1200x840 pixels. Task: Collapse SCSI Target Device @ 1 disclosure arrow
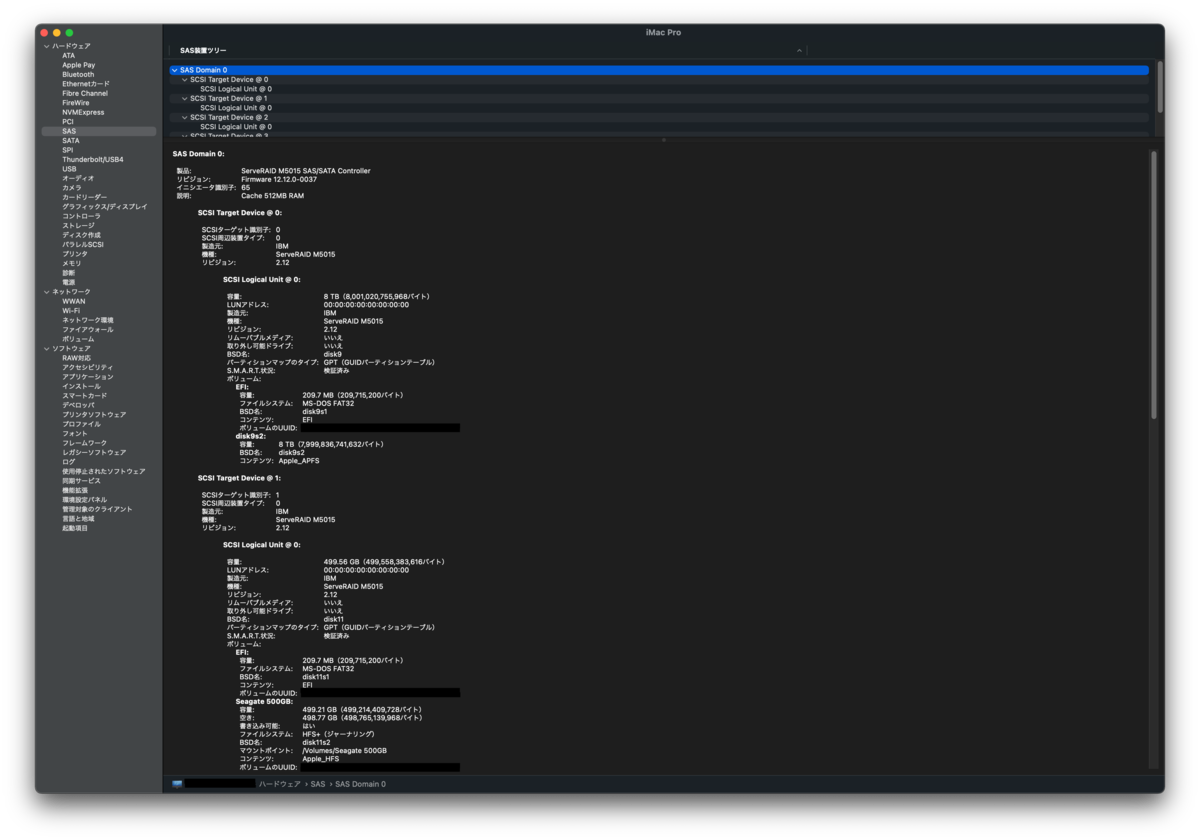click(x=184, y=98)
